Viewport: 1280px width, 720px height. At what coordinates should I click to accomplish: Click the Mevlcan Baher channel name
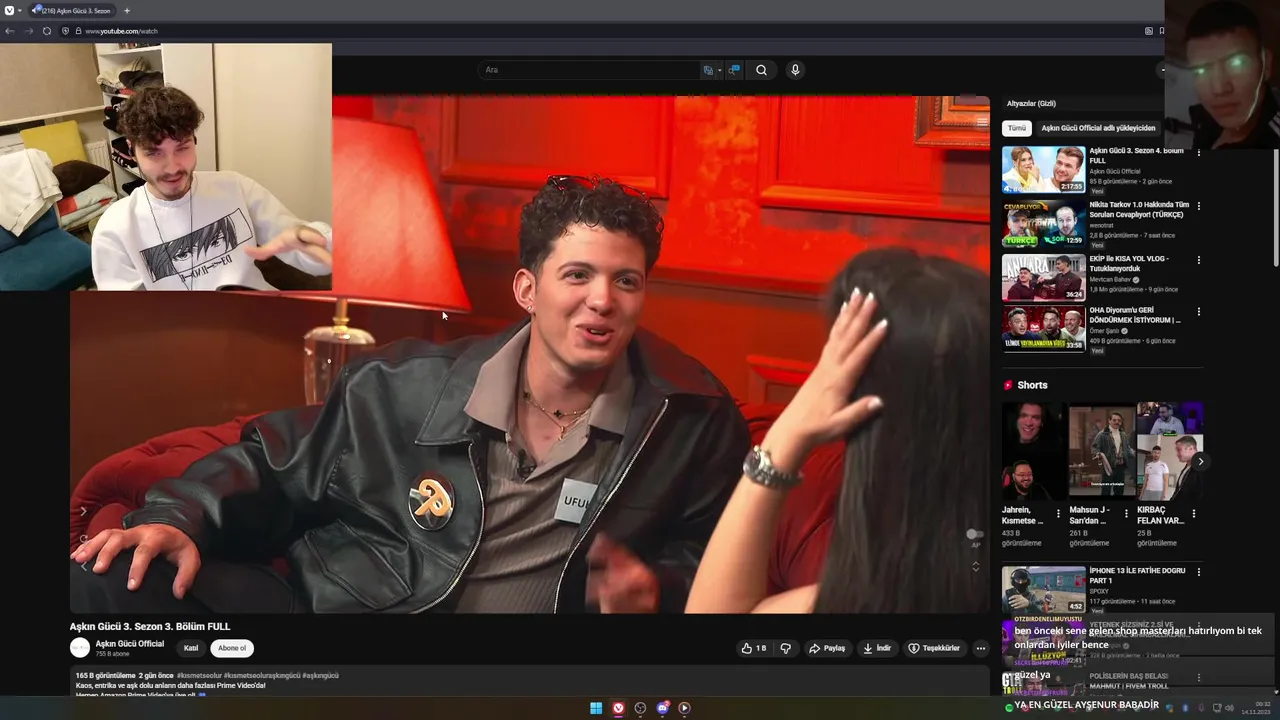[1110, 279]
